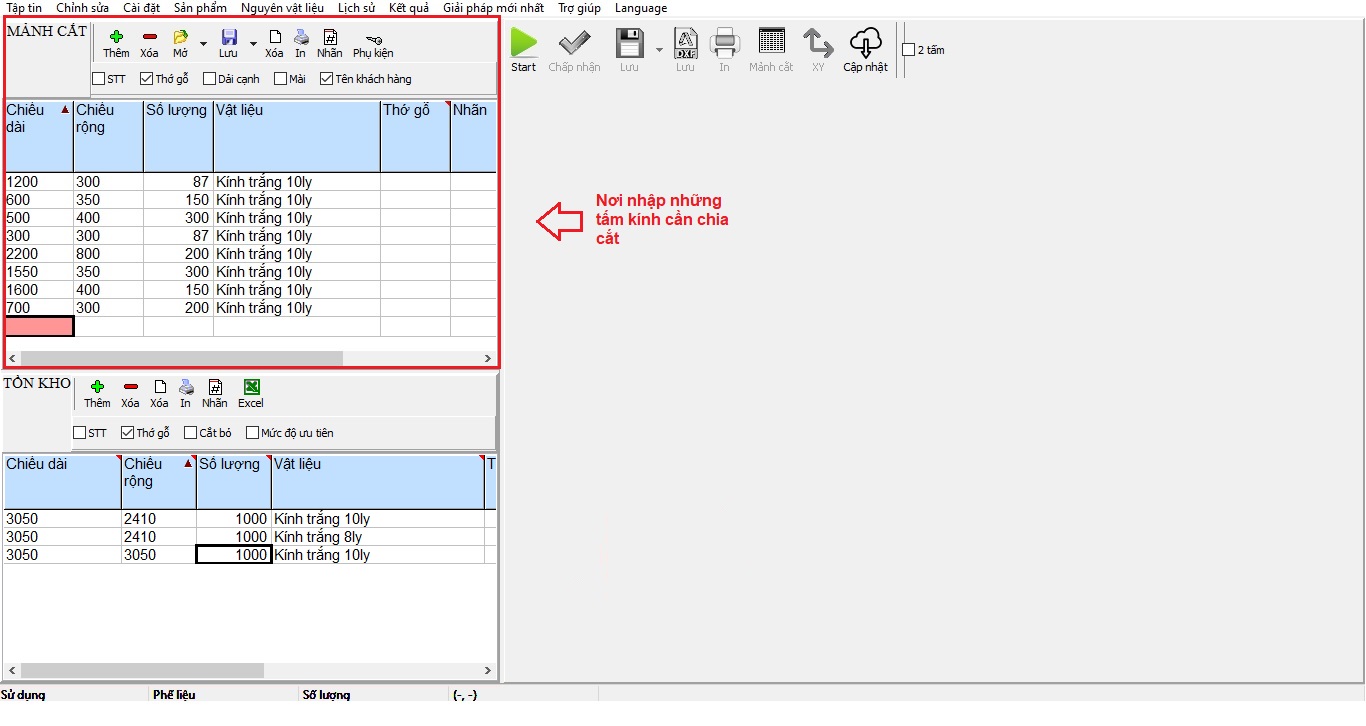The image size is (1366, 726).
Task: Click the red Xóa minus icon in Mảnh cắt
Action: coord(149,38)
